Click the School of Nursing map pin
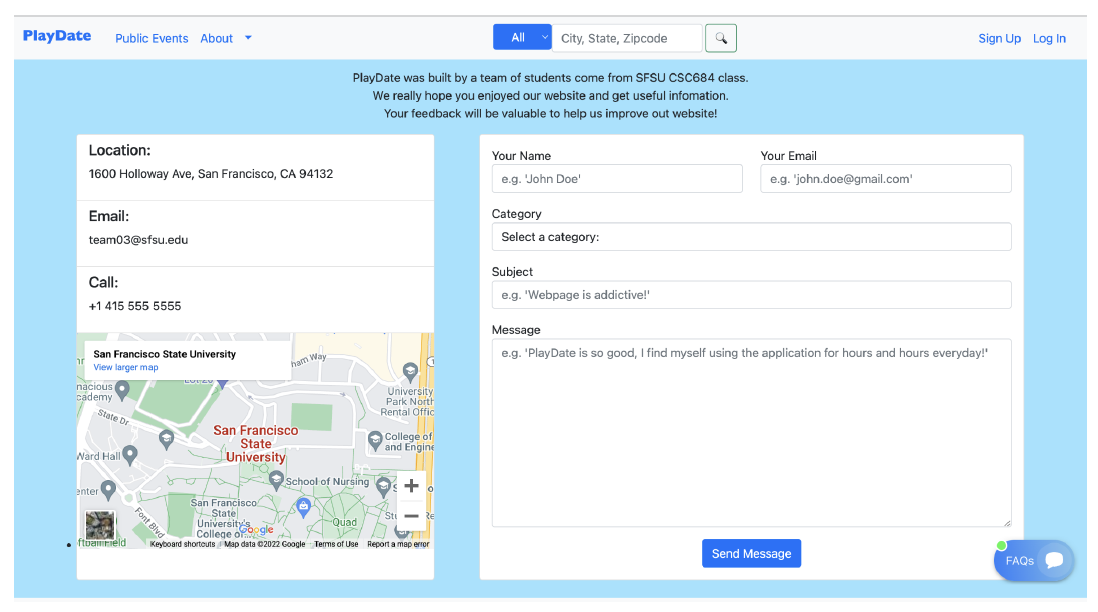This screenshot has width=1098, height=612. [x=276, y=480]
